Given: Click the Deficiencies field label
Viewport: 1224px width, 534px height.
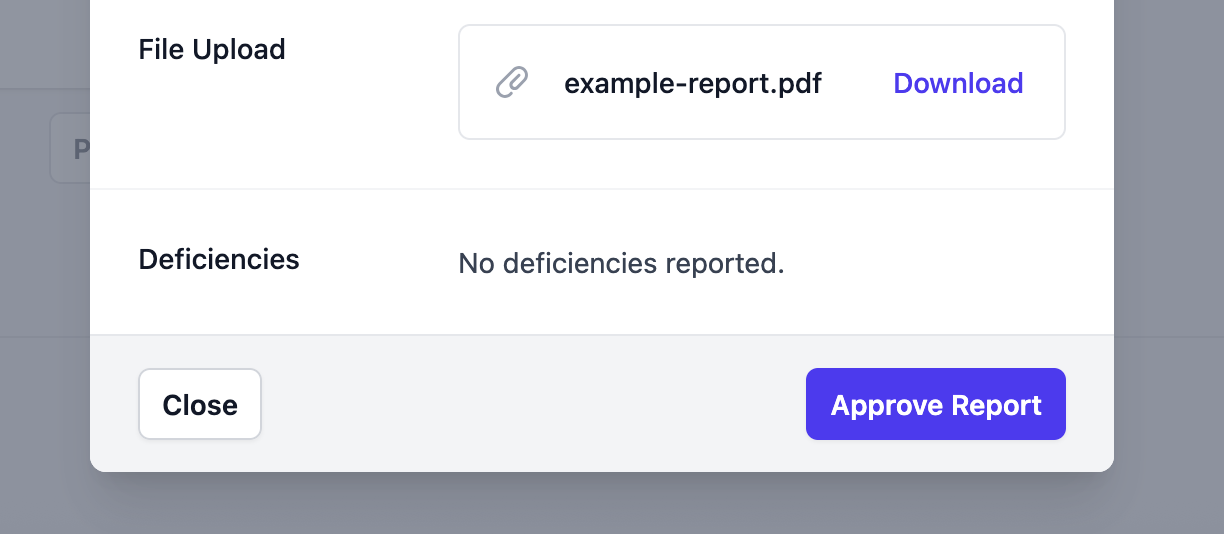Looking at the screenshot, I should click(x=219, y=259).
